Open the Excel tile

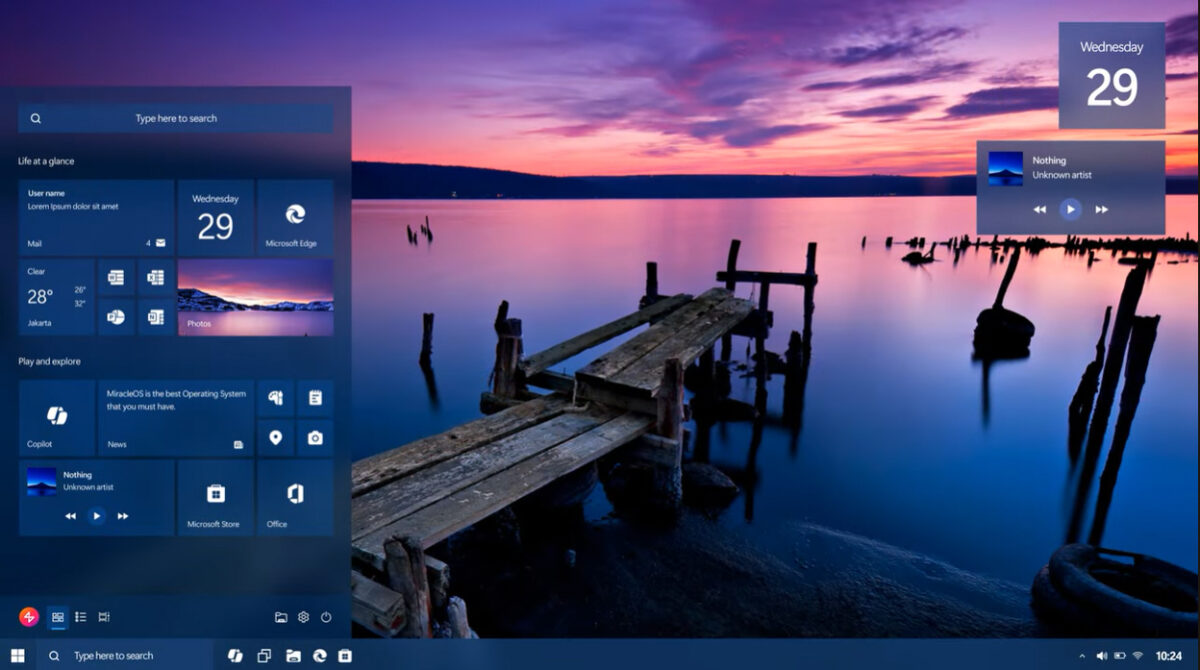click(155, 277)
